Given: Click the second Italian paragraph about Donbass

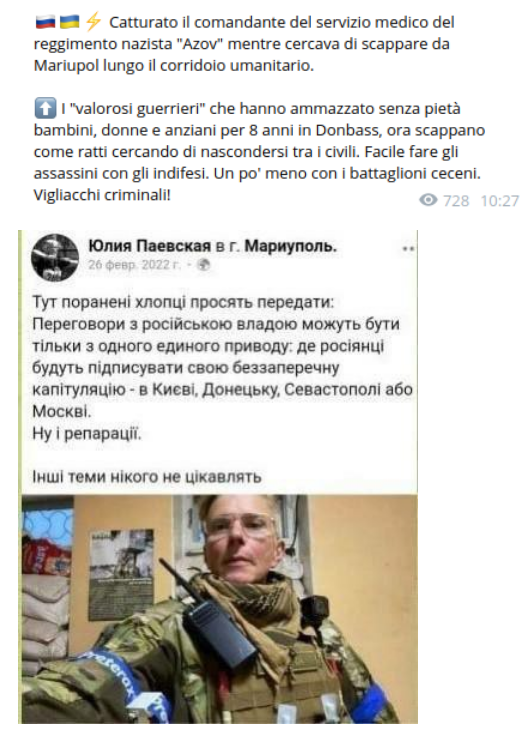Looking at the screenshot, I should (x=260, y=151).
